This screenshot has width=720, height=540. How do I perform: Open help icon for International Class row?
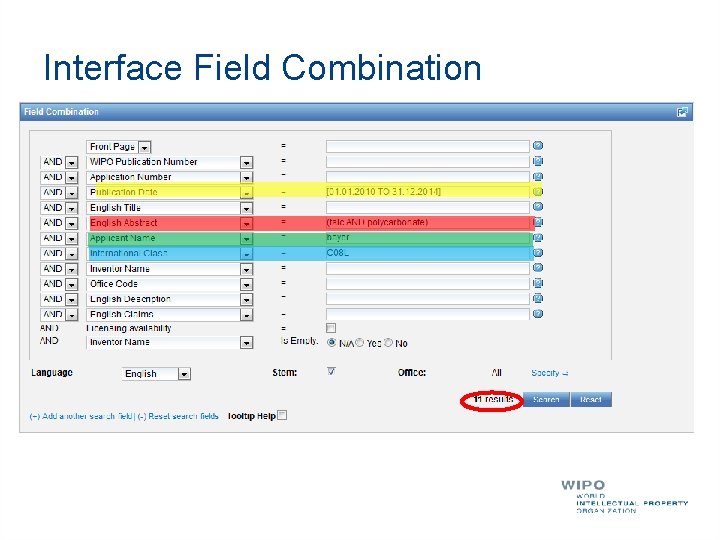538,253
